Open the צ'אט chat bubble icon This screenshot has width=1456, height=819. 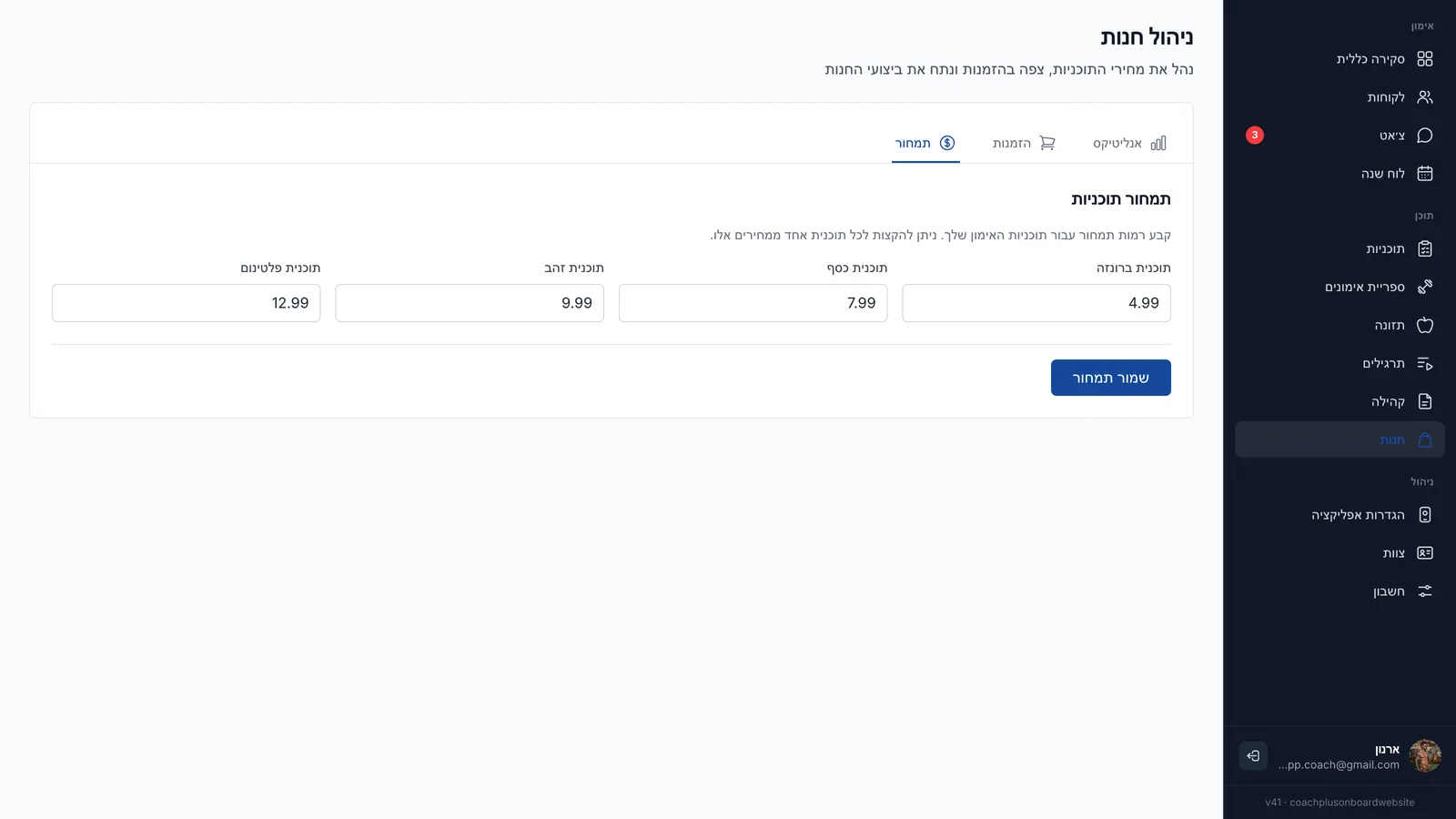click(x=1425, y=136)
